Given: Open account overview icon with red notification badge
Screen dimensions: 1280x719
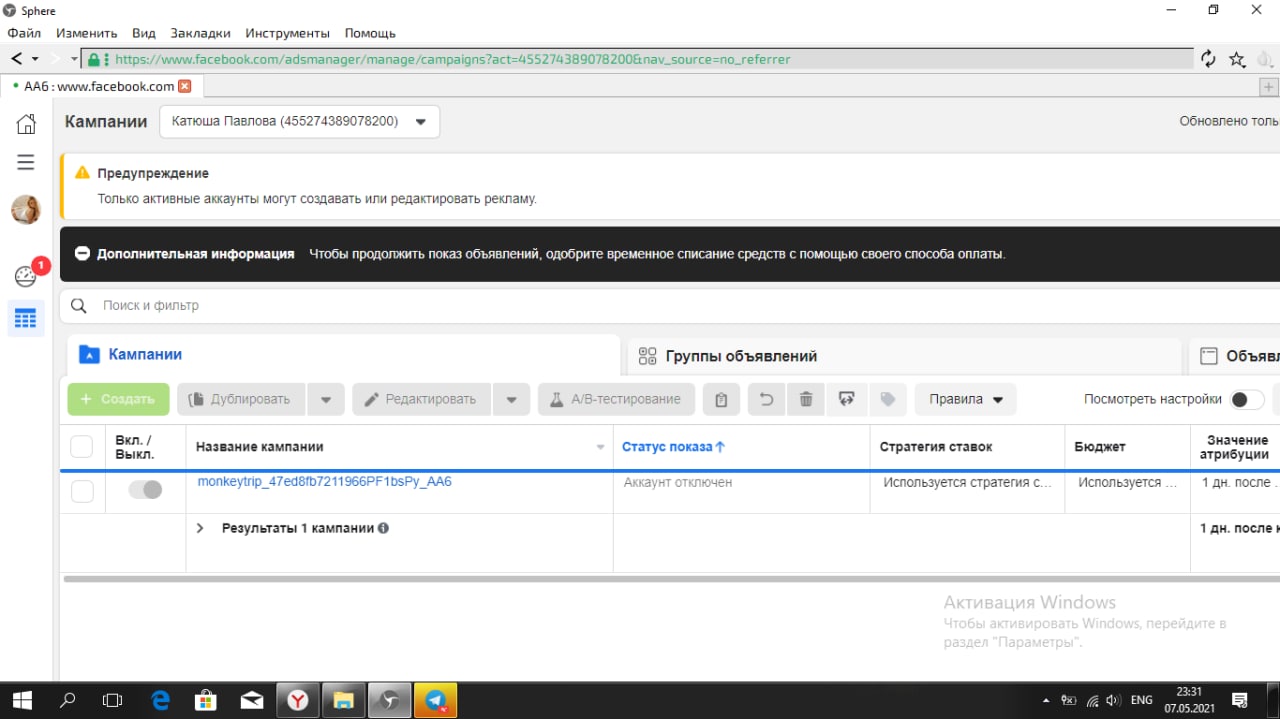Looking at the screenshot, I should click(26, 275).
